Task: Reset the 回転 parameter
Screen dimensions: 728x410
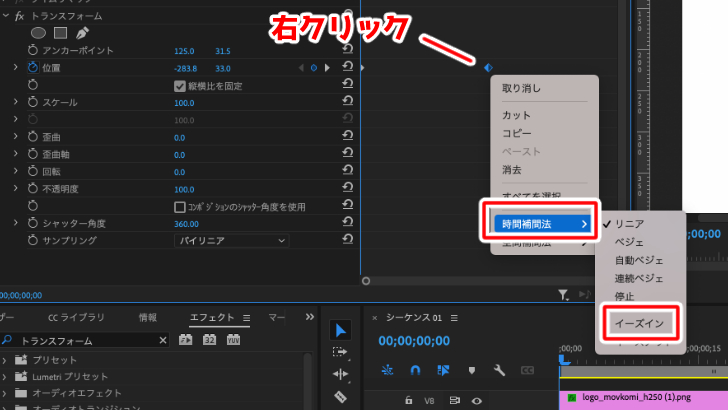Action: pyautogui.click(x=347, y=170)
